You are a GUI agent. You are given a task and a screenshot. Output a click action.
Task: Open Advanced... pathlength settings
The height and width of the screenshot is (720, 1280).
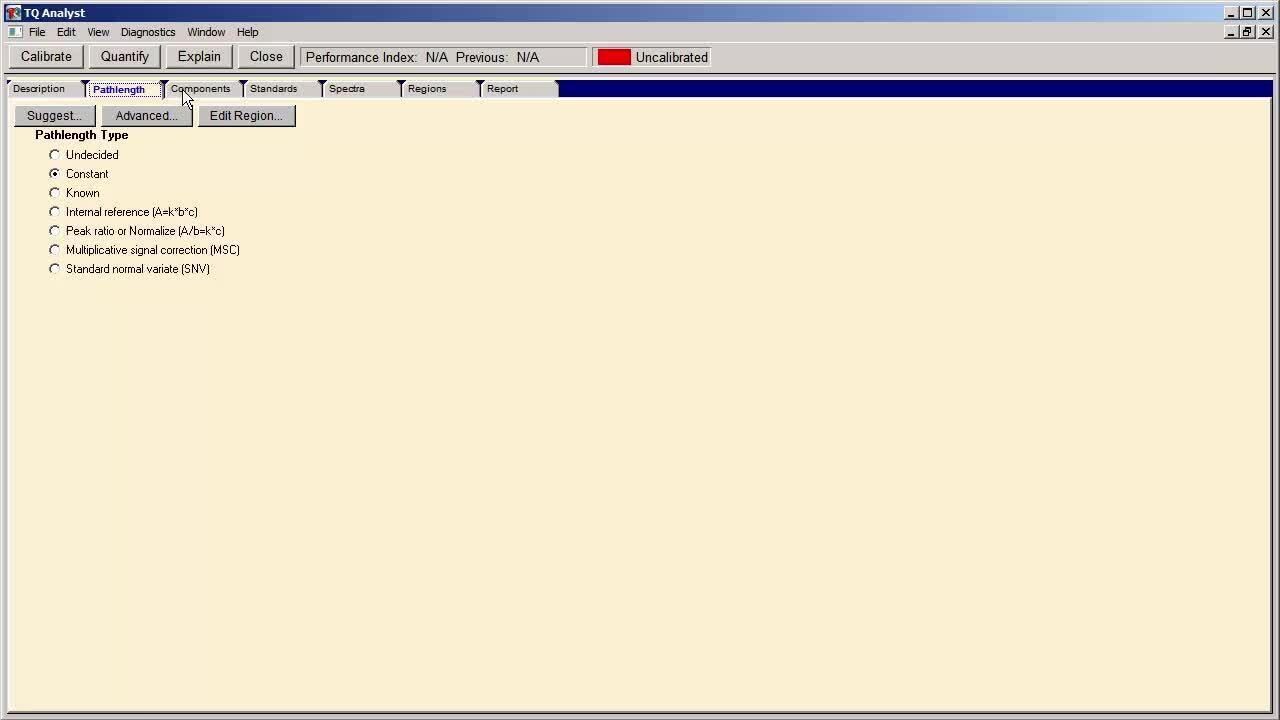click(x=146, y=116)
